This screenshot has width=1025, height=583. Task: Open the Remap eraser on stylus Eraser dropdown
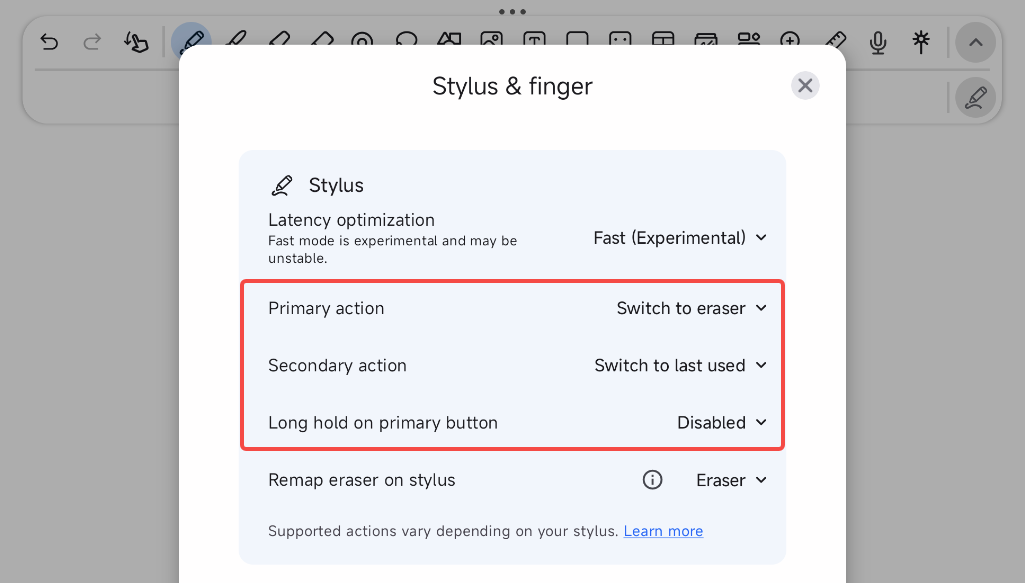point(731,480)
